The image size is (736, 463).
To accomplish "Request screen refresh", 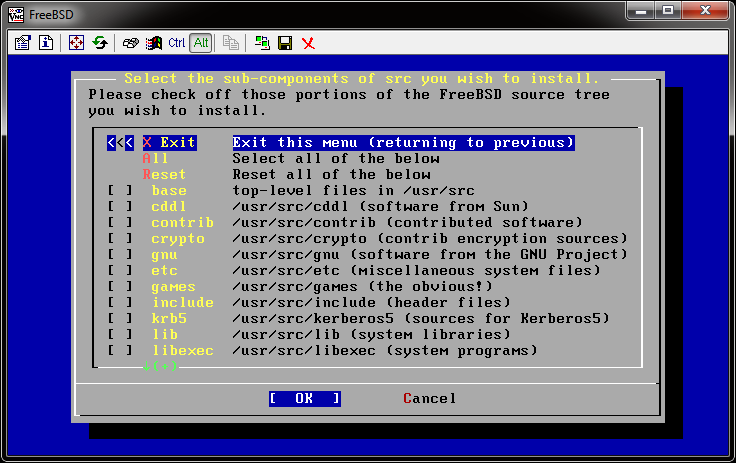I will pyautogui.click(x=100, y=43).
